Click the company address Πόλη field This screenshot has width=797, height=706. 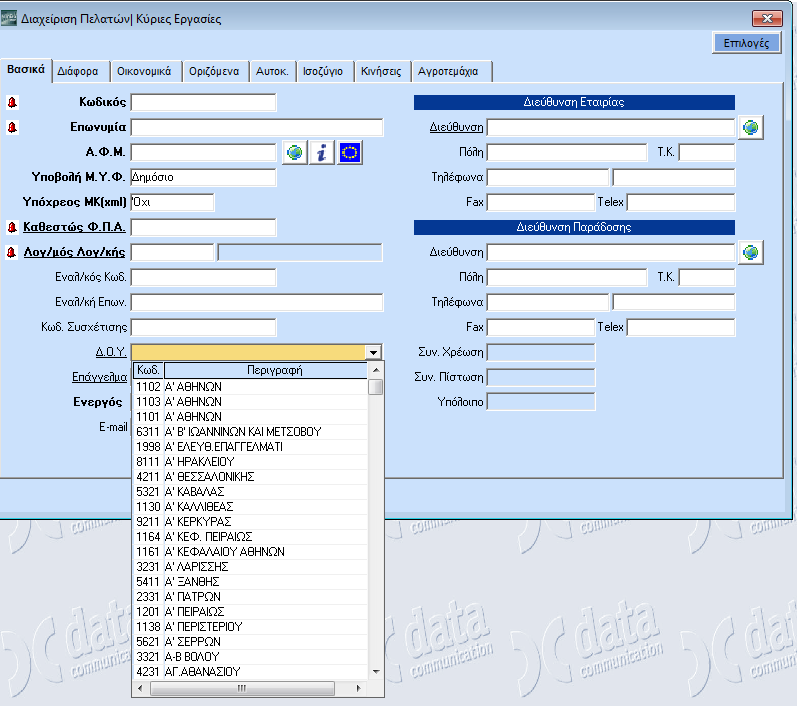coord(567,152)
